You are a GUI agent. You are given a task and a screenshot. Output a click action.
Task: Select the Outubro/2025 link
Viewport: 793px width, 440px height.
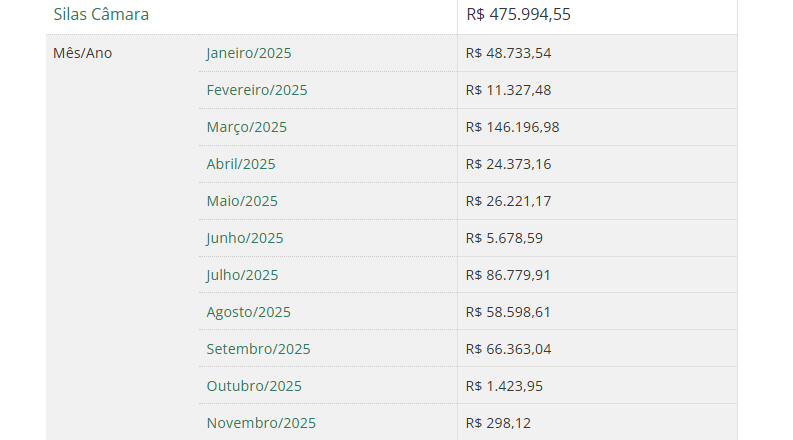tap(254, 386)
